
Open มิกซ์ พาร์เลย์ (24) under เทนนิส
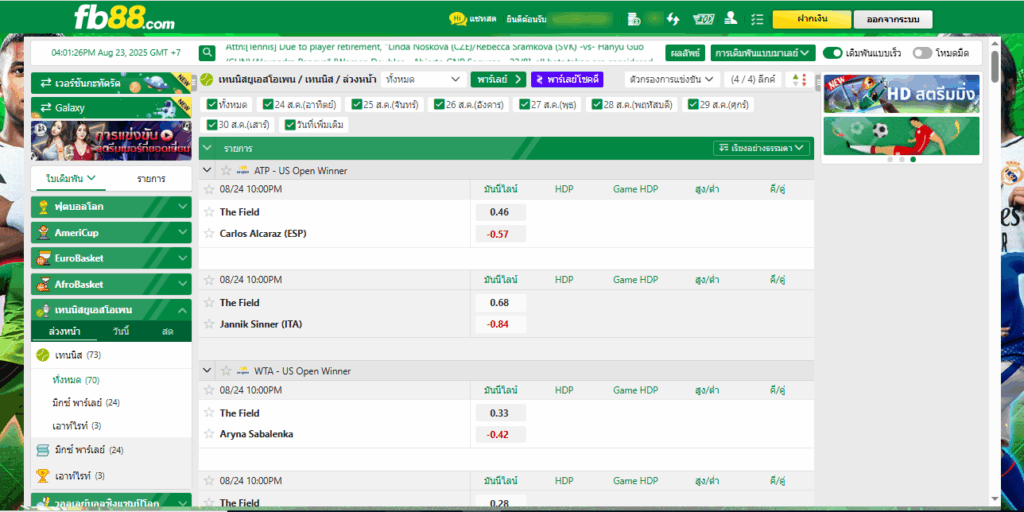86,402
